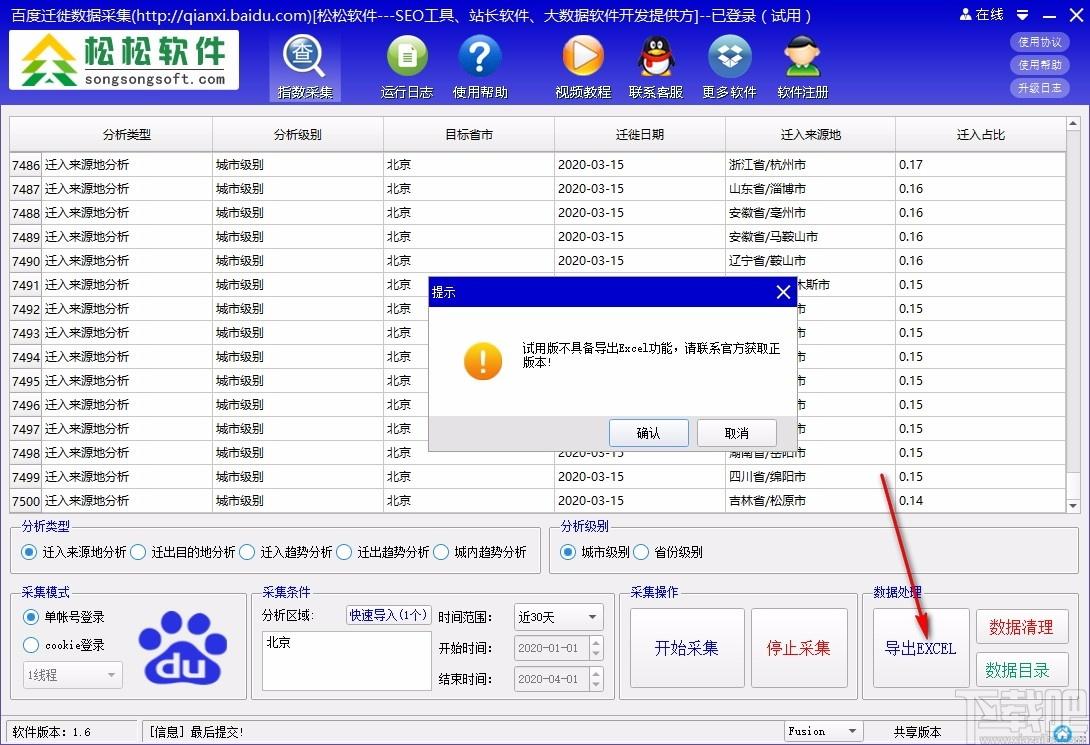Screen dimensions: 1090x745
Task: Select the 吉林省/松原市 cell
Action: click(x=811, y=500)
